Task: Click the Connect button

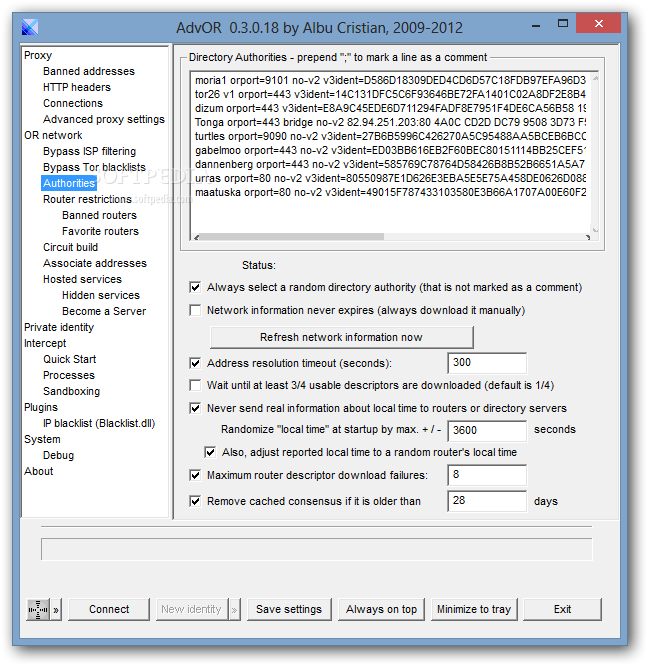Action: pyautogui.click(x=109, y=610)
